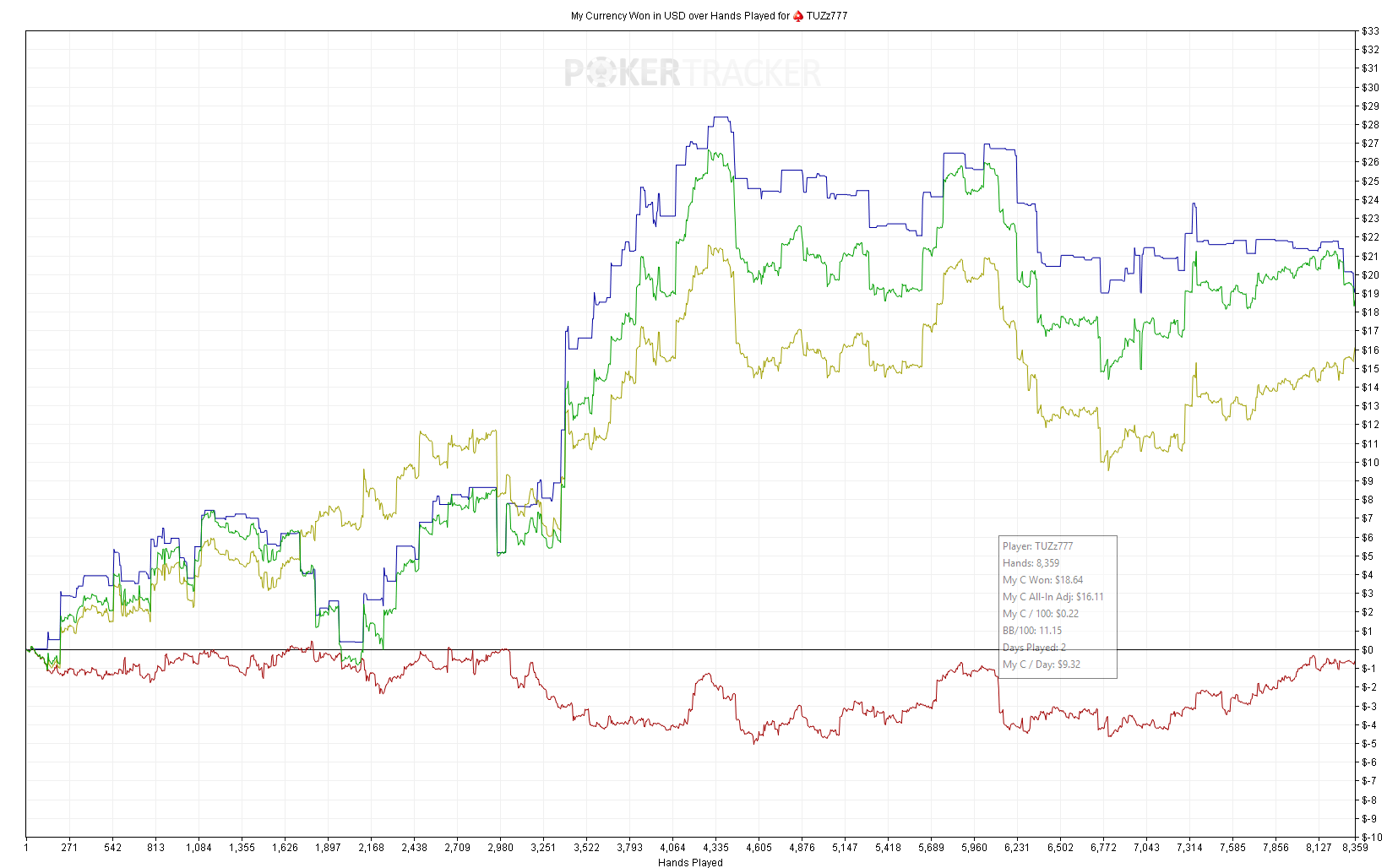Click the y-axis label '$-8'
1387x868 pixels.
pos(1369,800)
